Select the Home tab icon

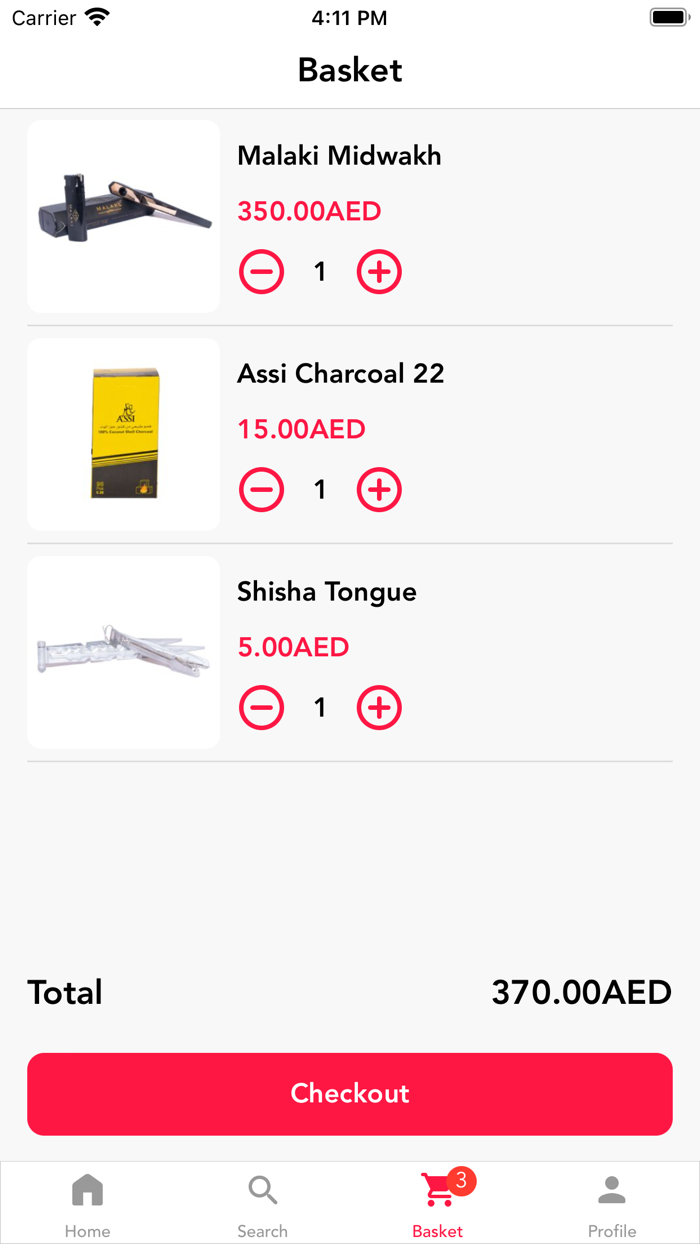coord(87,1190)
